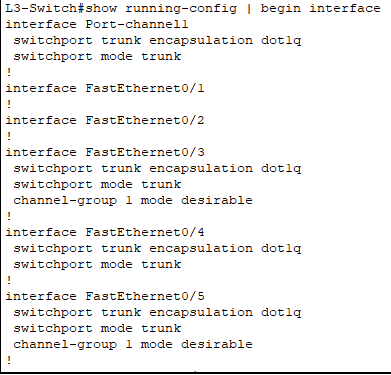Click 'interface FastEthernet0/4' line
The width and height of the screenshot is (391, 375).
coord(105,232)
